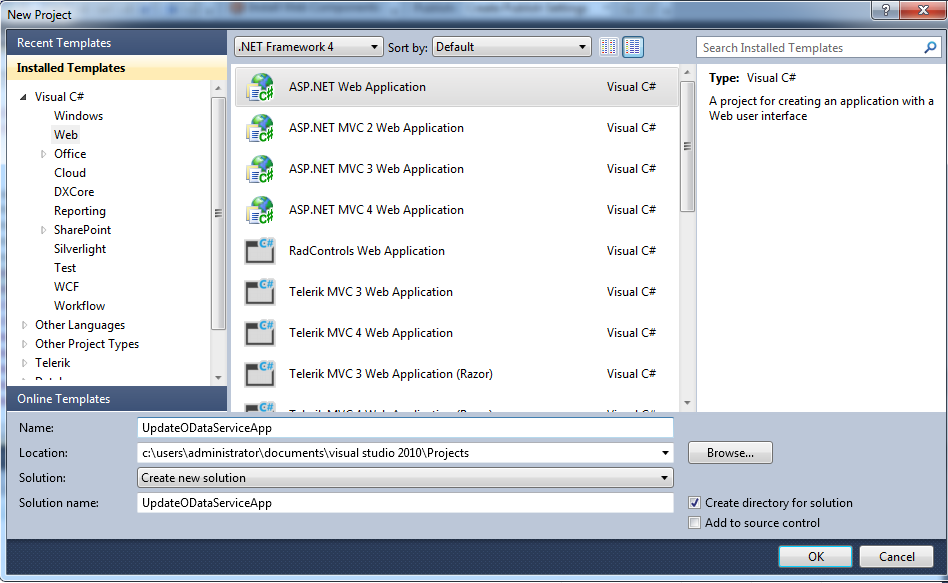Pick the Telerik MVC 3 Web Application icon
Screen dimensions: 948x583
[x=260, y=292]
